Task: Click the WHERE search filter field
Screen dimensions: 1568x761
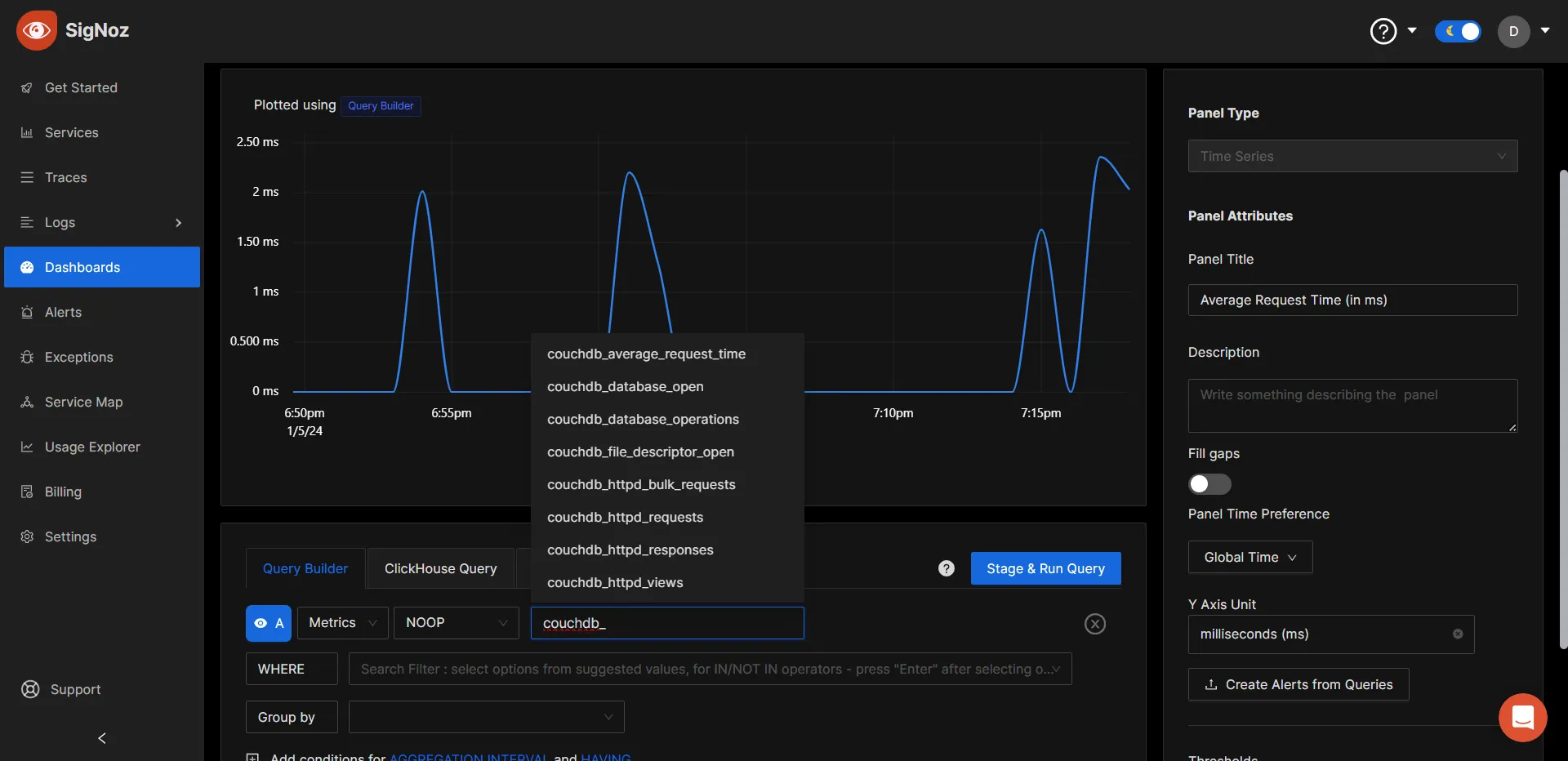Action: [x=710, y=669]
